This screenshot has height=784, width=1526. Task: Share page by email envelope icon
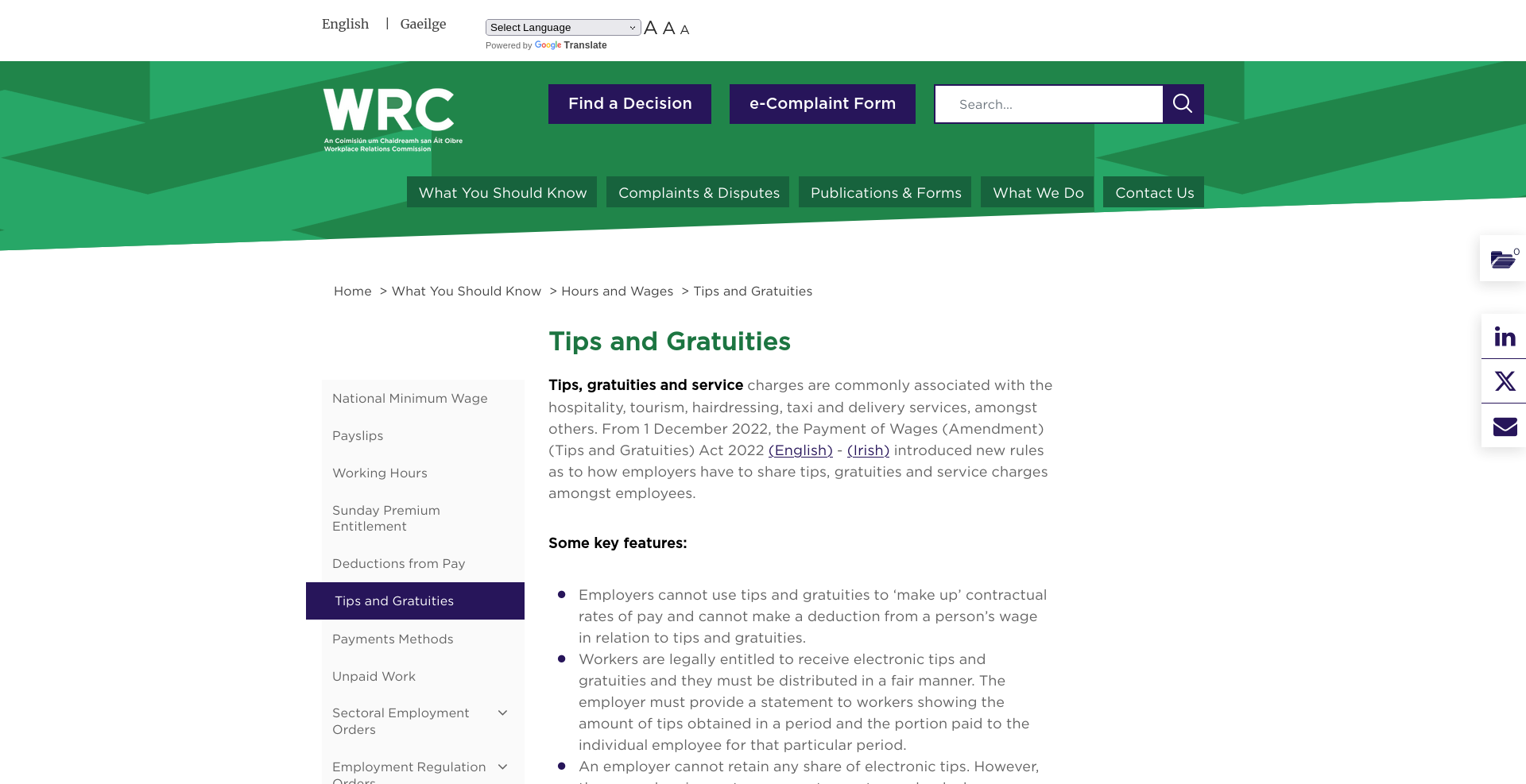[1505, 427]
